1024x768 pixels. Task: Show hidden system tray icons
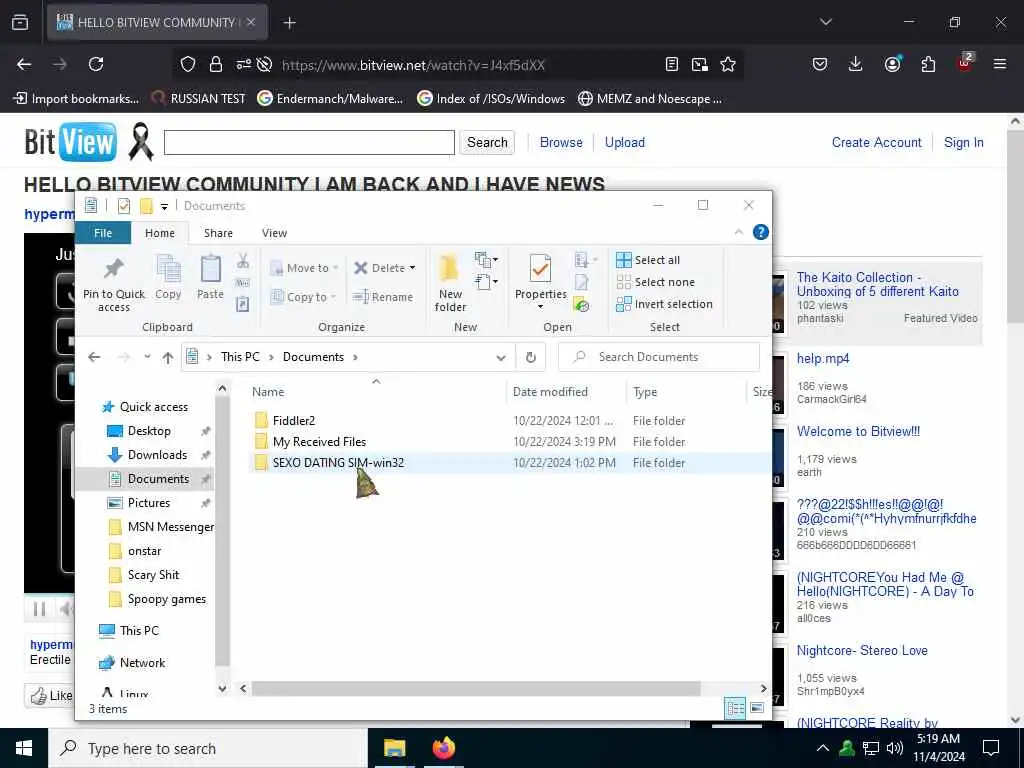pos(823,748)
